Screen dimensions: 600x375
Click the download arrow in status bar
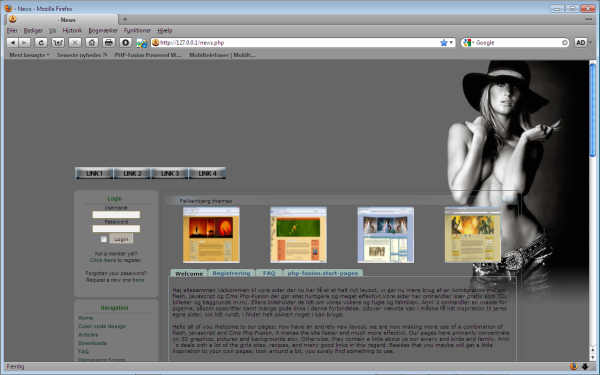click(x=585, y=366)
